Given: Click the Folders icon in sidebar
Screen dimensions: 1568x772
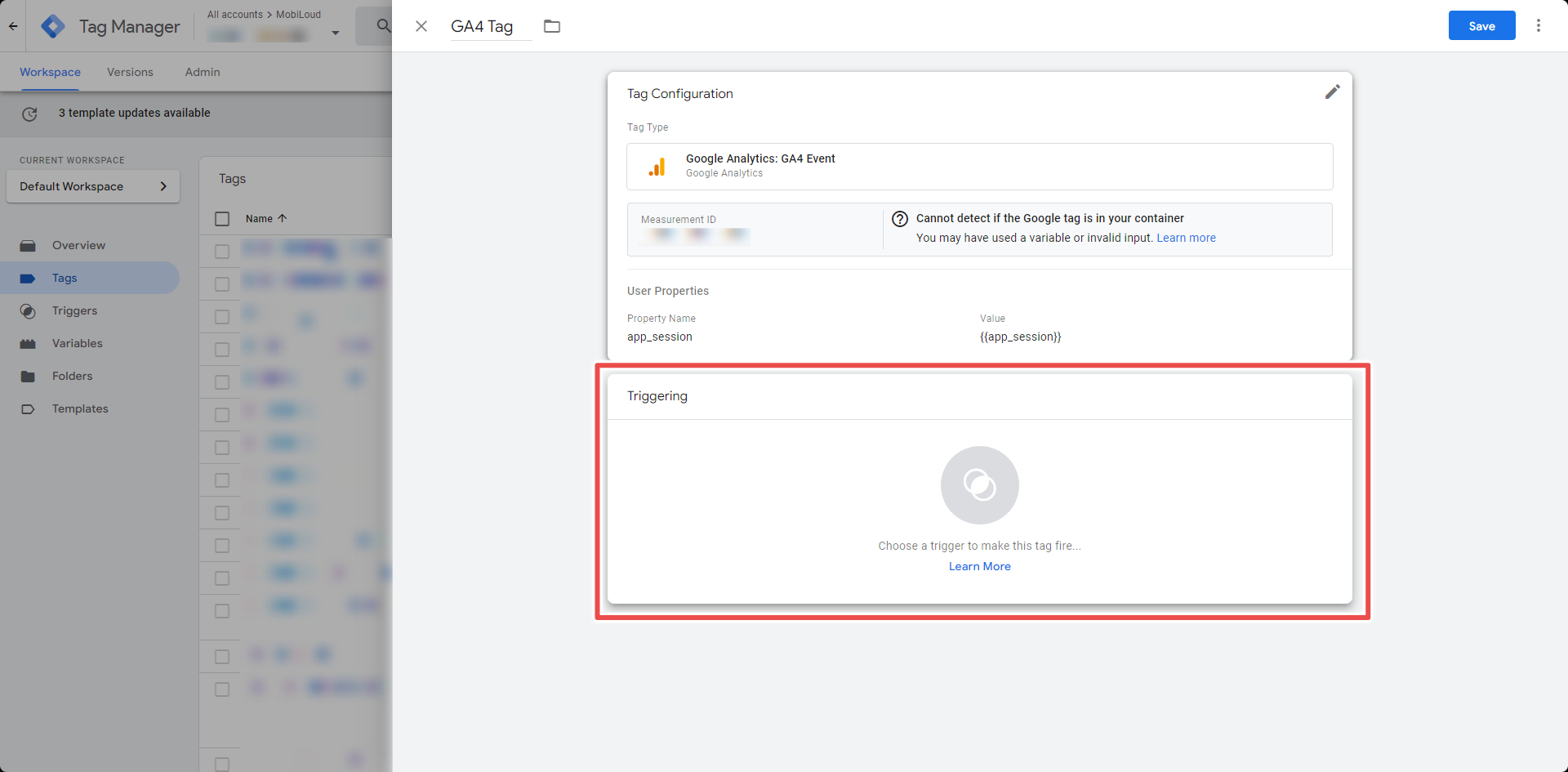Looking at the screenshot, I should [28, 376].
